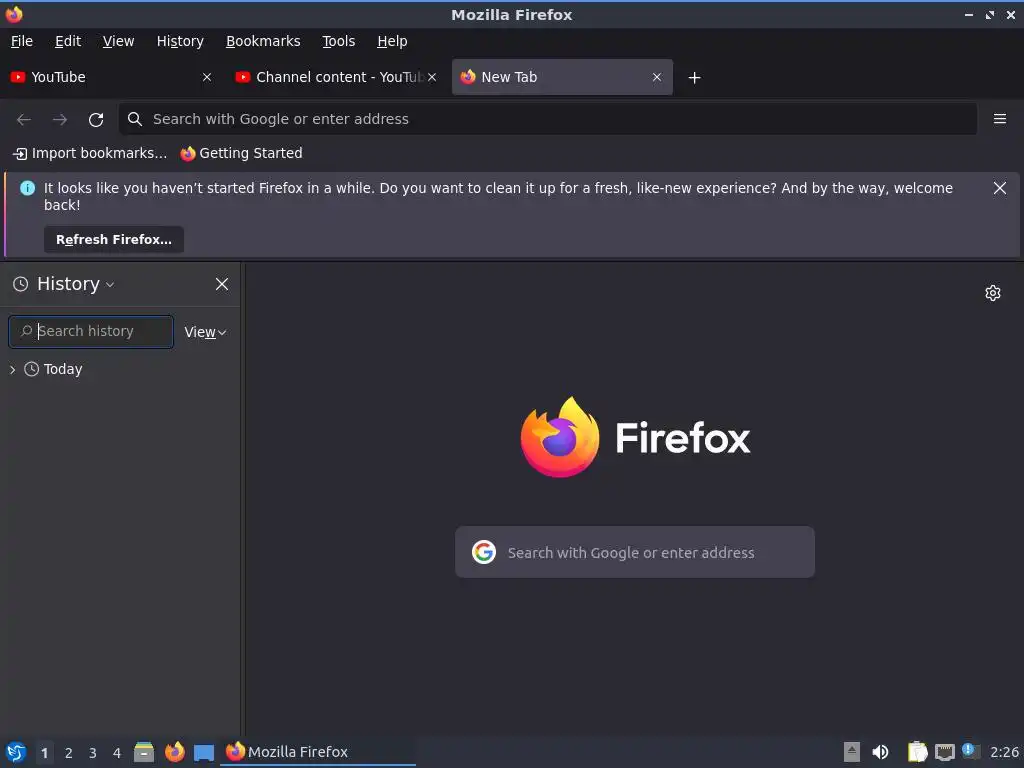Open the Getting Started bookmark
The width and height of the screenshot is (1024, 768).
(241, 153)
